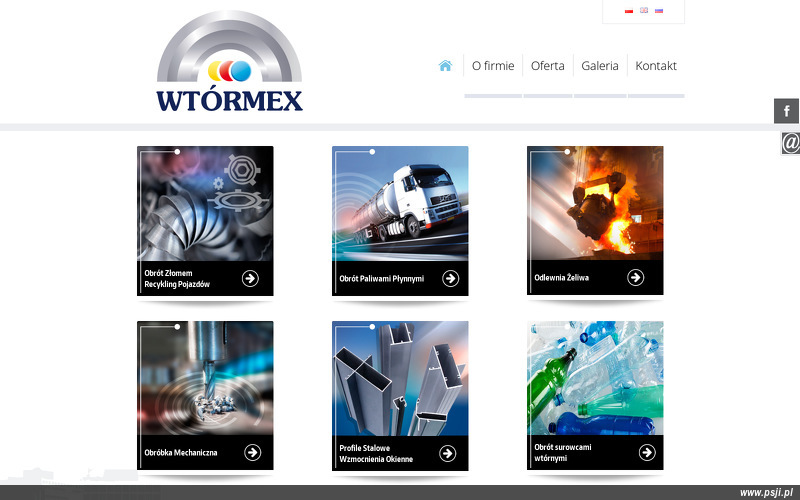
Task: Open Obrót Złomem Recykling Pojazdów link
Action: click(177, 279)
